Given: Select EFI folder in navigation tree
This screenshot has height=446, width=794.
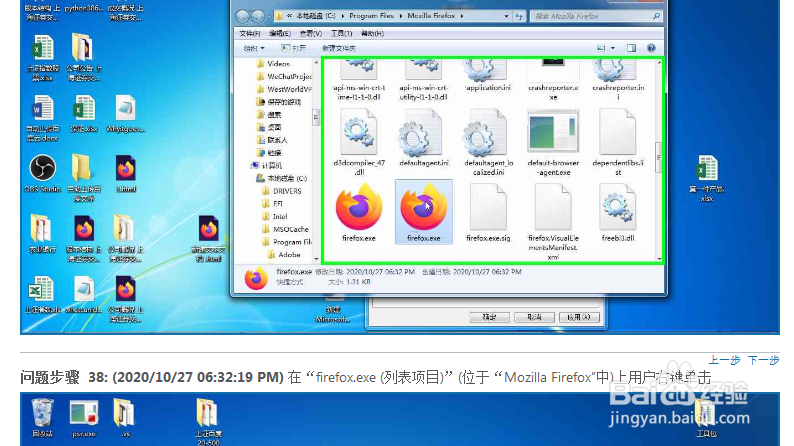Looking at the screenshot, I should tap(272, 204).
